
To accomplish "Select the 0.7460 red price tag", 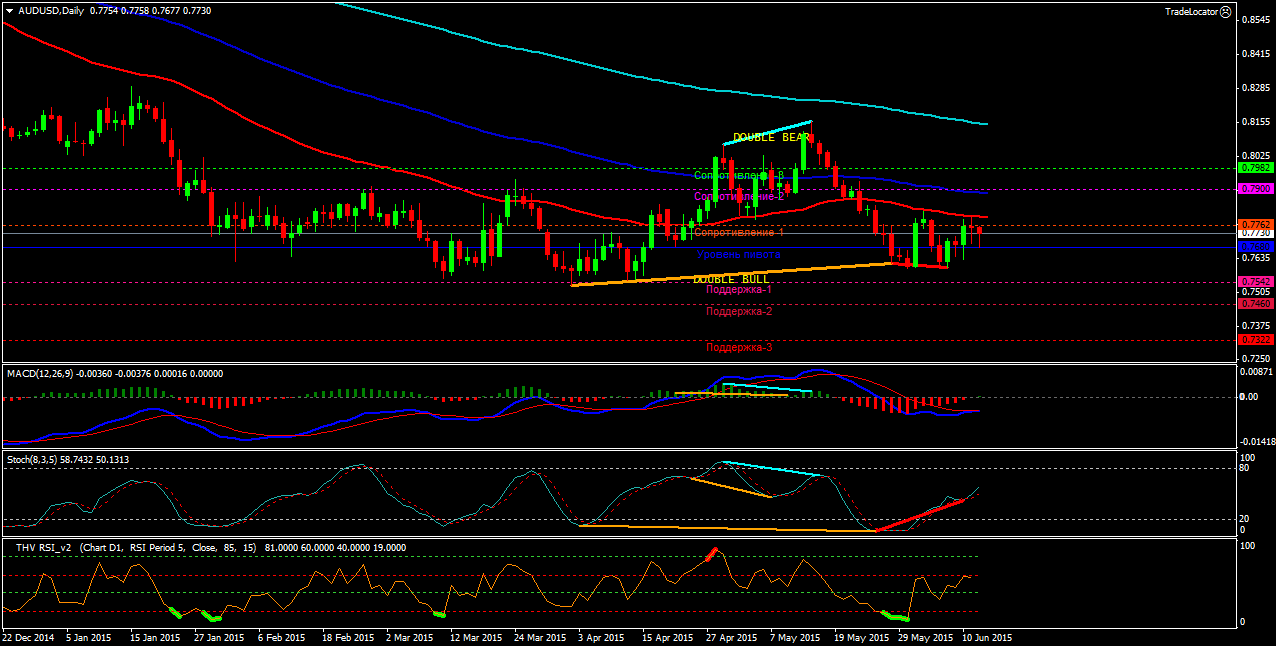I will [x=1255, y=303].
